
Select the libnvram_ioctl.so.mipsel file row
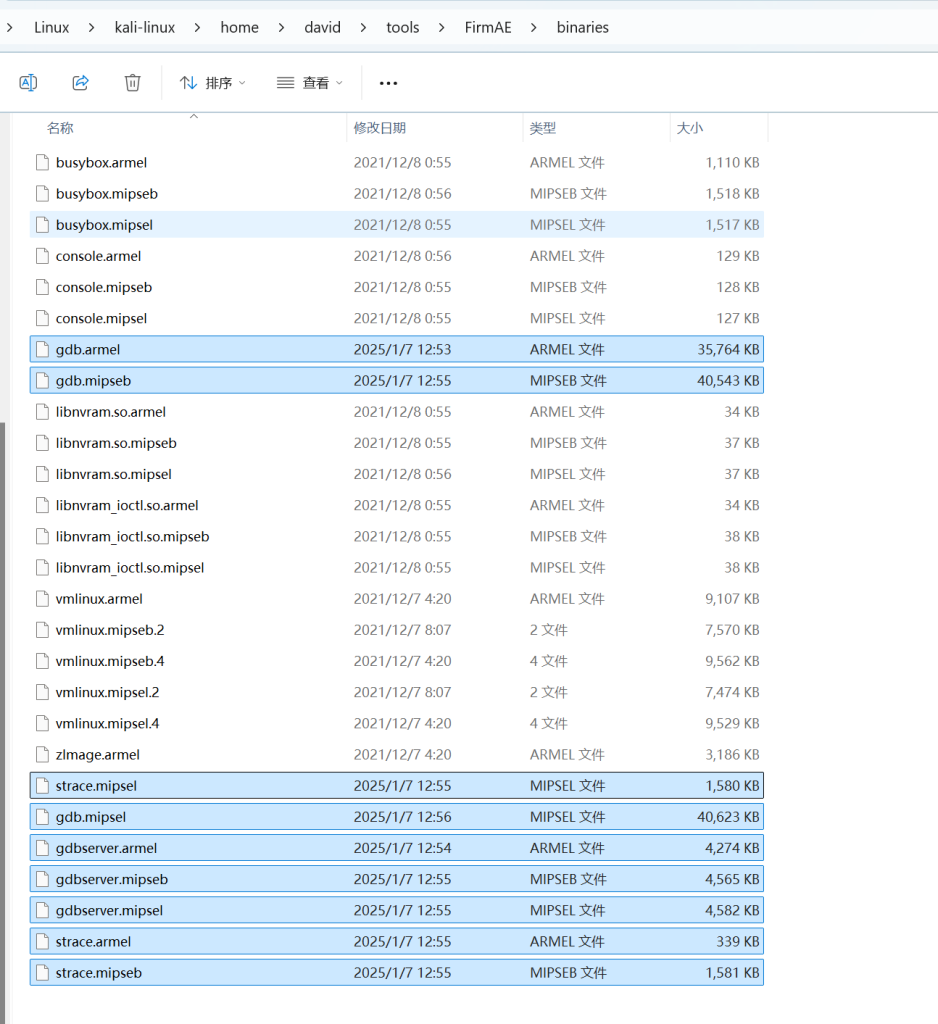point(130,568)
